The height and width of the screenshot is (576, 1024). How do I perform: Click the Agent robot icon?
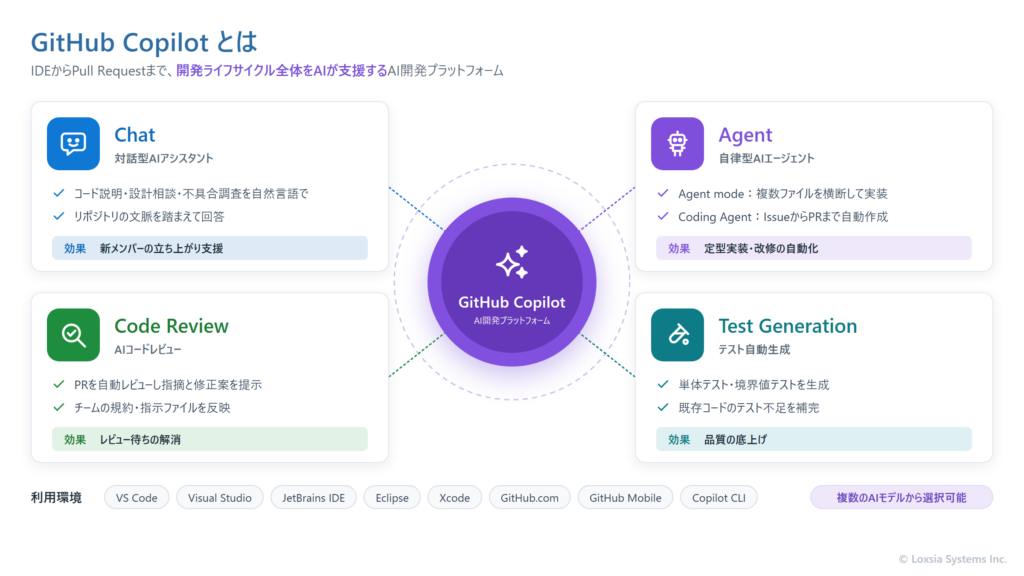pyautogui.click(x=677, y=144)
